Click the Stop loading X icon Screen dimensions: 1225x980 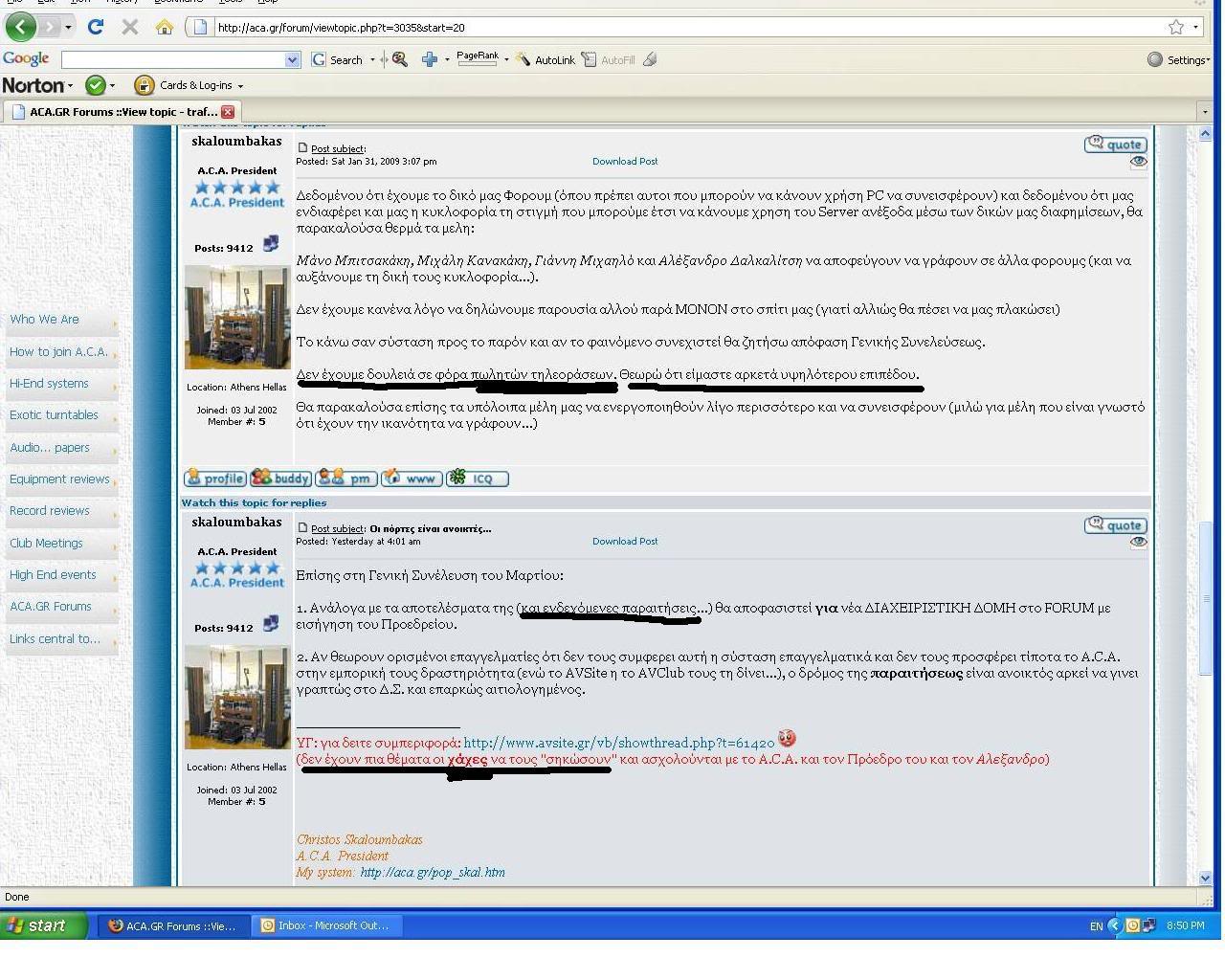click(130, 27)
